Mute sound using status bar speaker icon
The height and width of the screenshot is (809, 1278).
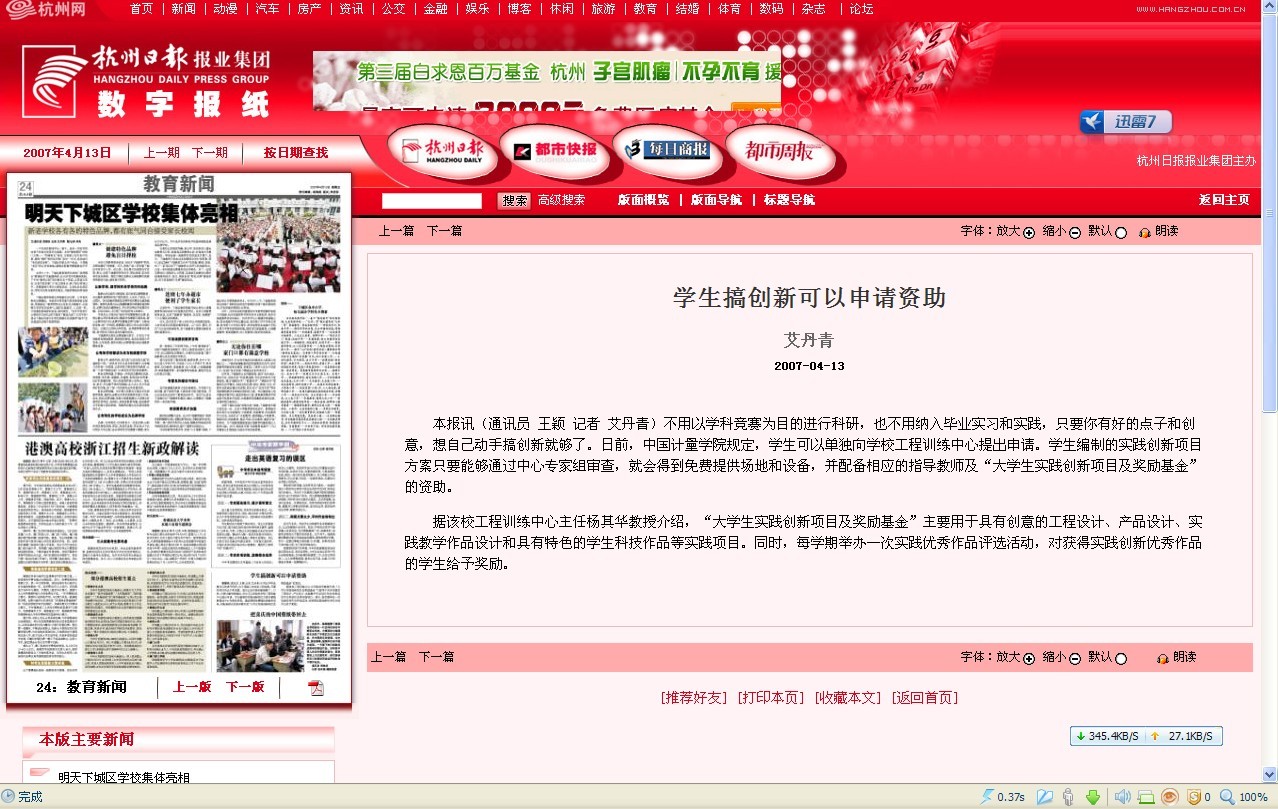click(1122, 797)
